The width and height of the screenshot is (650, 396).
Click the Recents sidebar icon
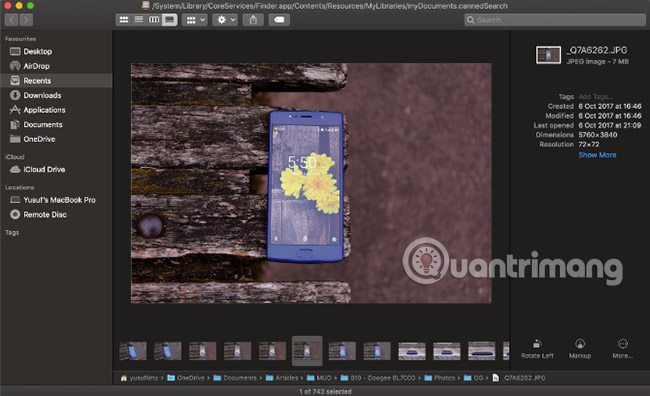(x=15, y=80)
